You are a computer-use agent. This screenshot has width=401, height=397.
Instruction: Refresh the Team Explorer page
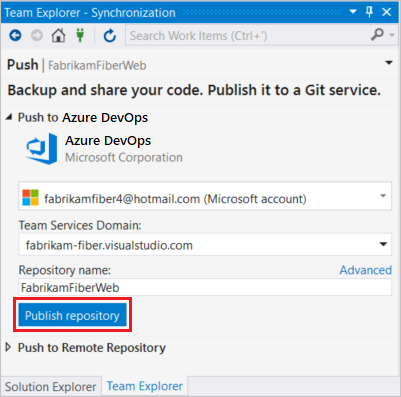[109, 35]
